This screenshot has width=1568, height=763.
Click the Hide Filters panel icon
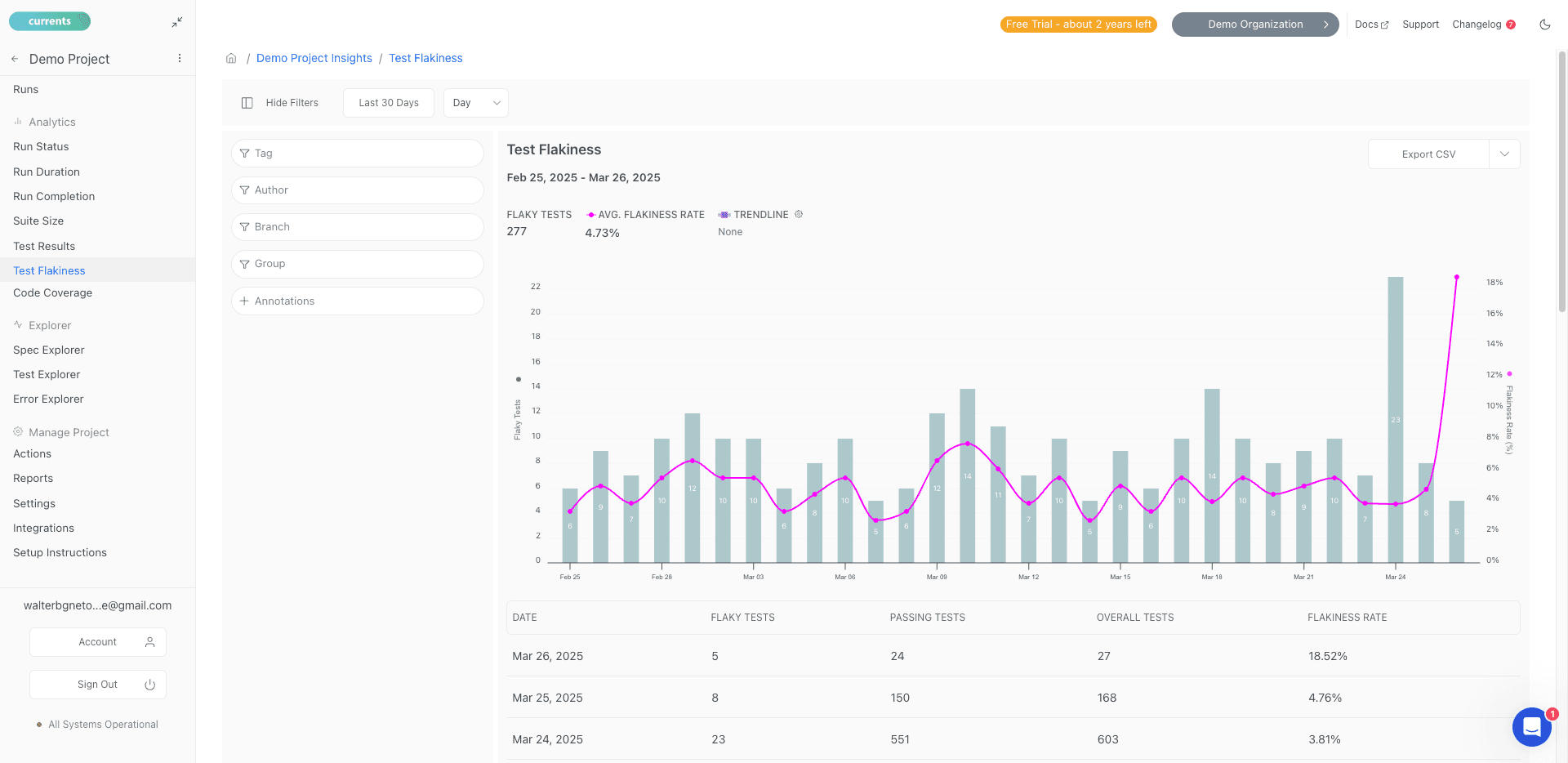click(x=247, y=103)
